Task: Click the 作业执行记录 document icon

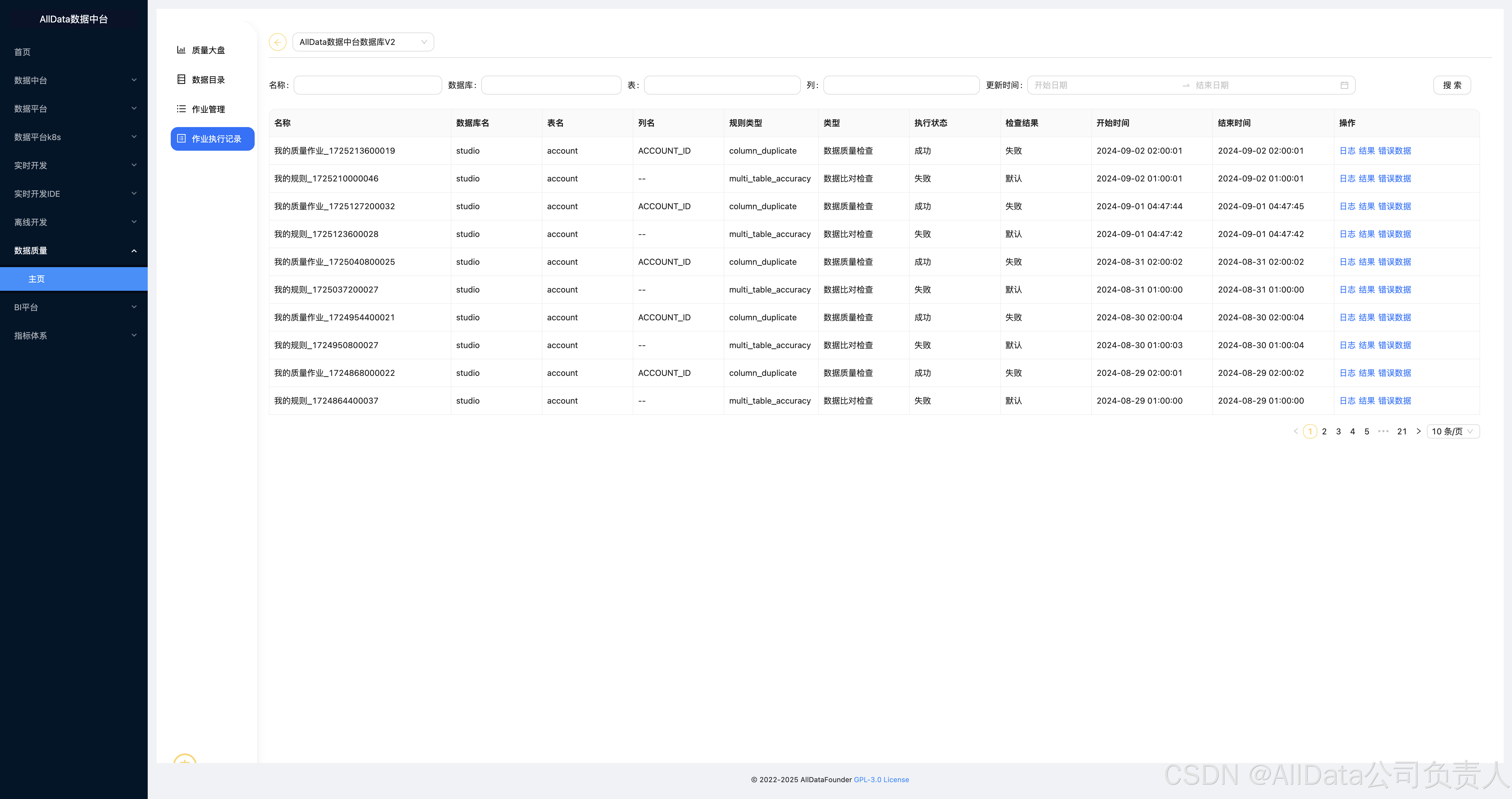Action: pyautogui.click(x=181, y=139)
